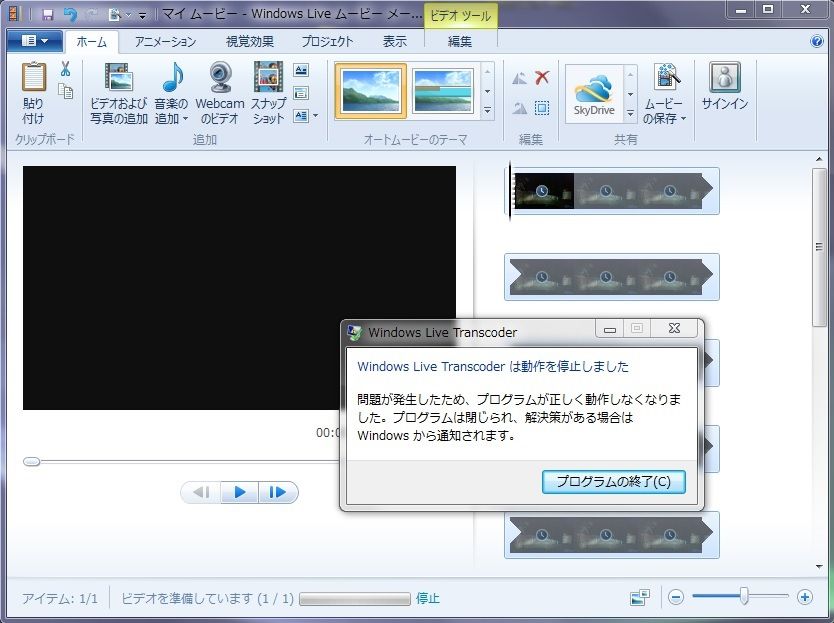Screen dimensions: 834x623
Task: Change thumbnail size via status bar icon
Action: [x=640, y=597]
